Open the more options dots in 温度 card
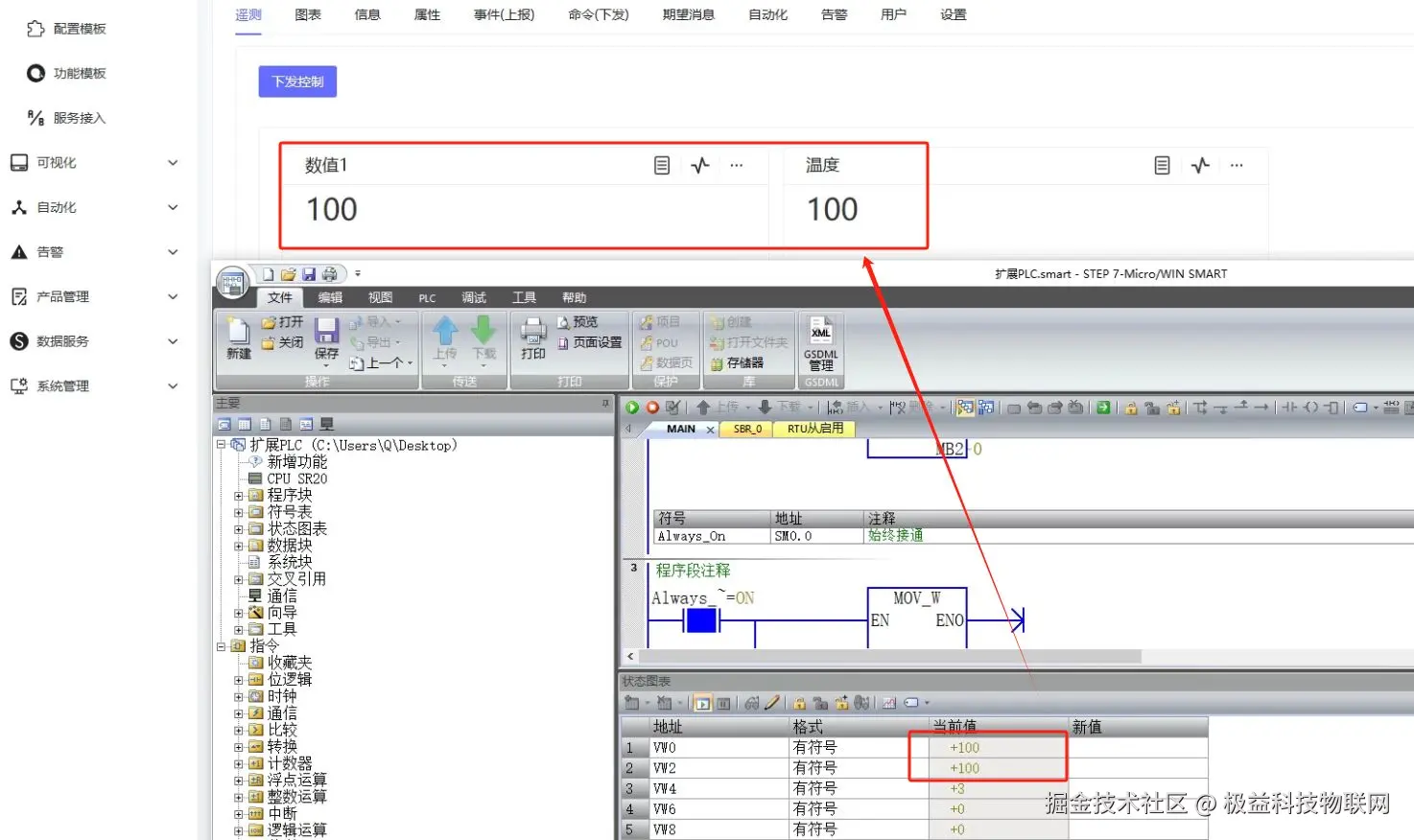Image resolution: width=1414 pixels, height=840 pixels. 1237,165
